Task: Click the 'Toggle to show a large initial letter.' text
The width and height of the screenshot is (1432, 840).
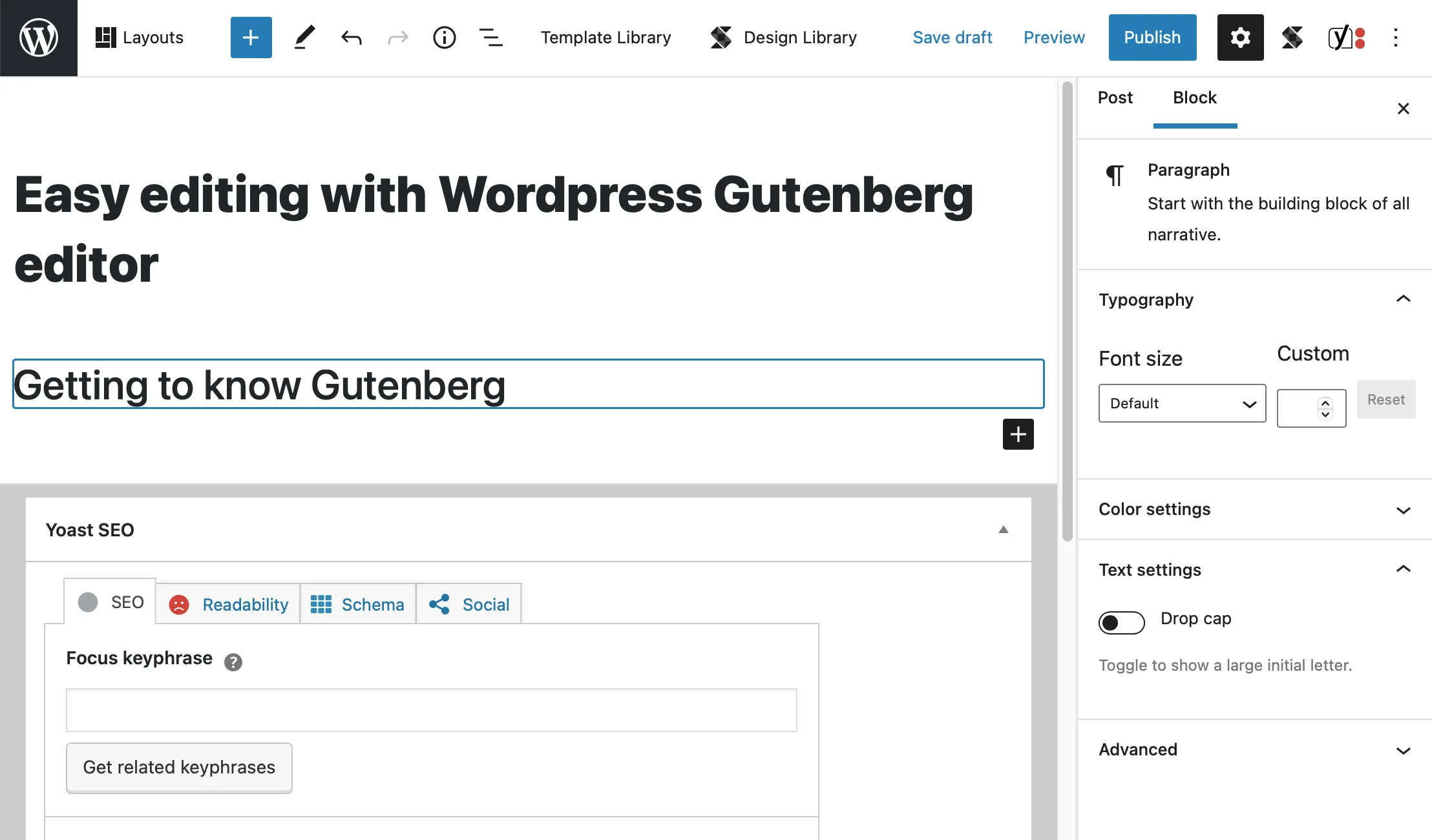Action: click(1225, 665)
